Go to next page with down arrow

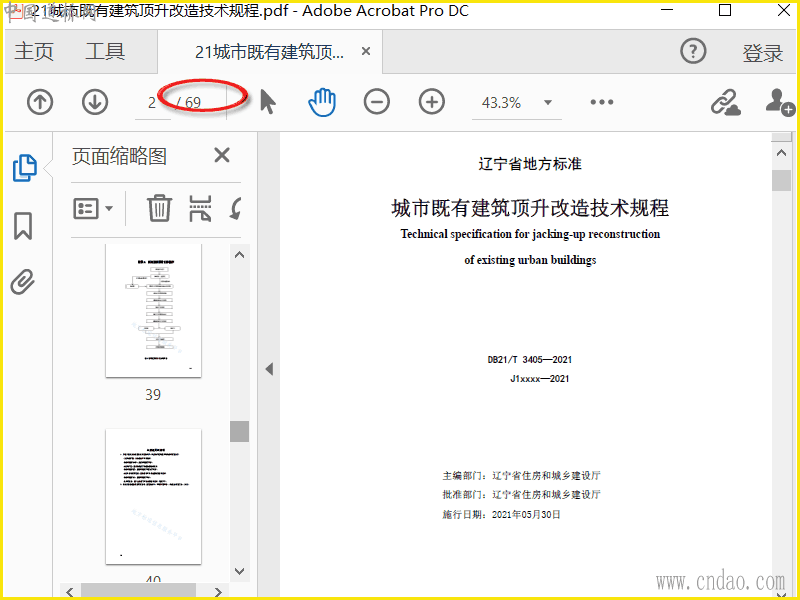[95, 102]
